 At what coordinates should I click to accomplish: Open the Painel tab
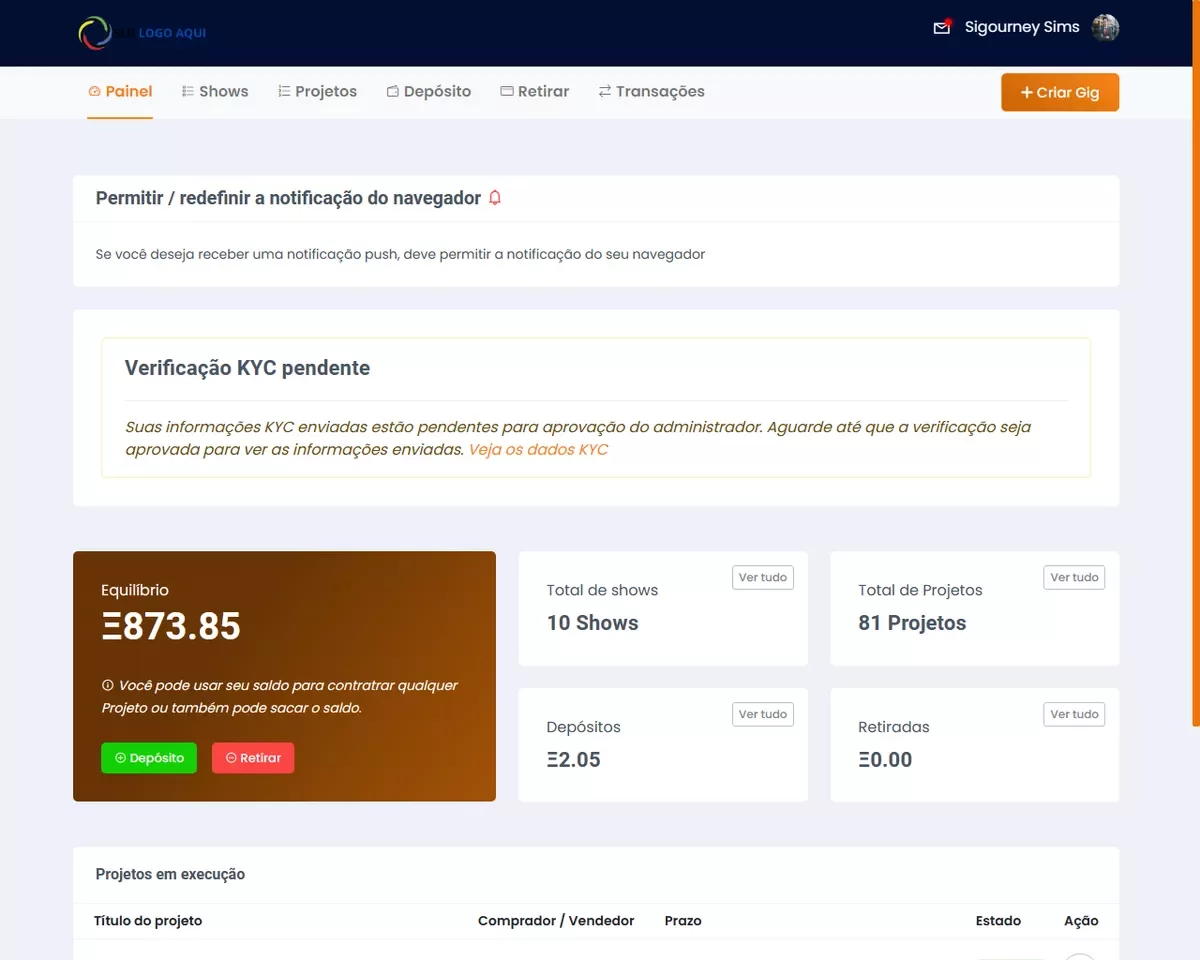pyautogui.click(x=120, y=92)
